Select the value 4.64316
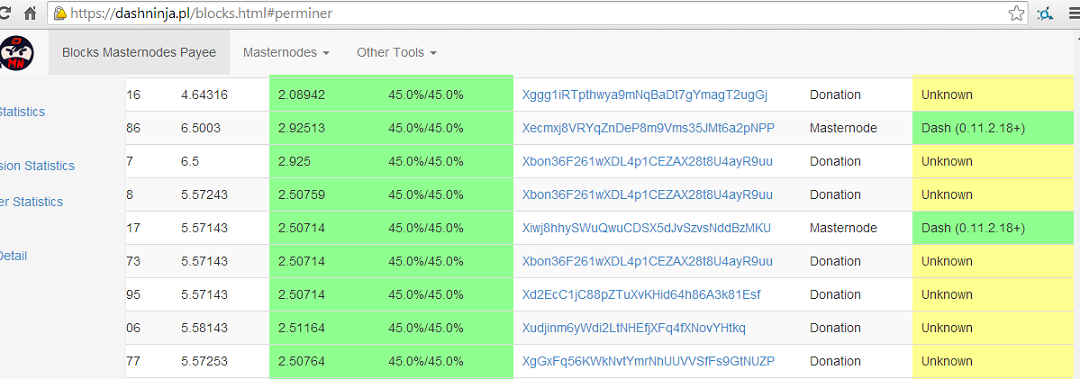This screenshot has width=1080, height=379. (204, 95)
